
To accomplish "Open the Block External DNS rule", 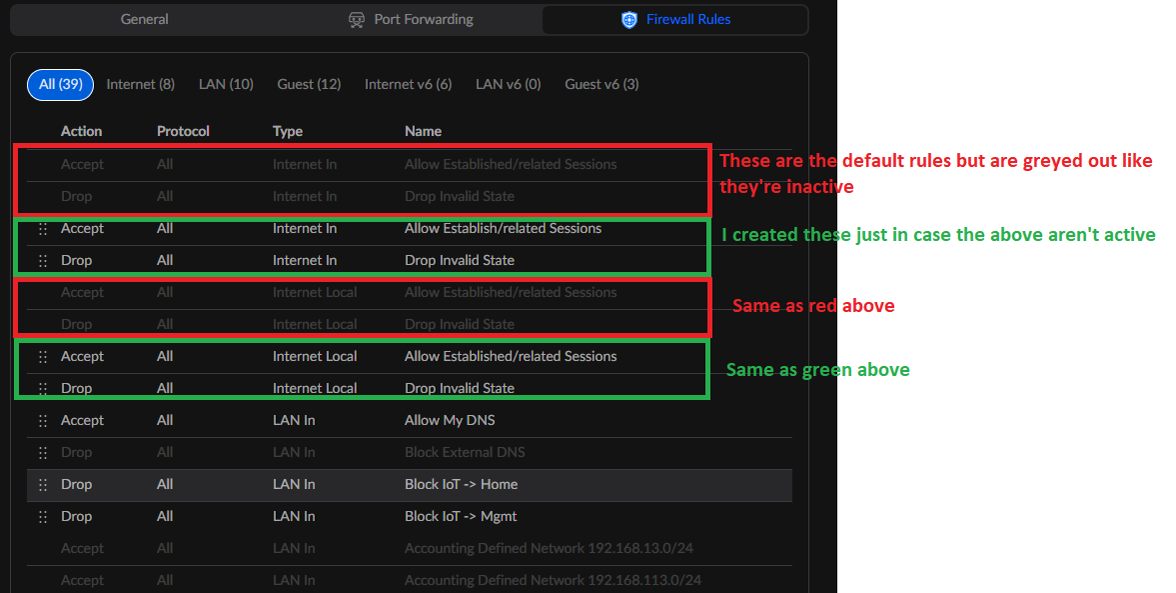I will (464, 452).
